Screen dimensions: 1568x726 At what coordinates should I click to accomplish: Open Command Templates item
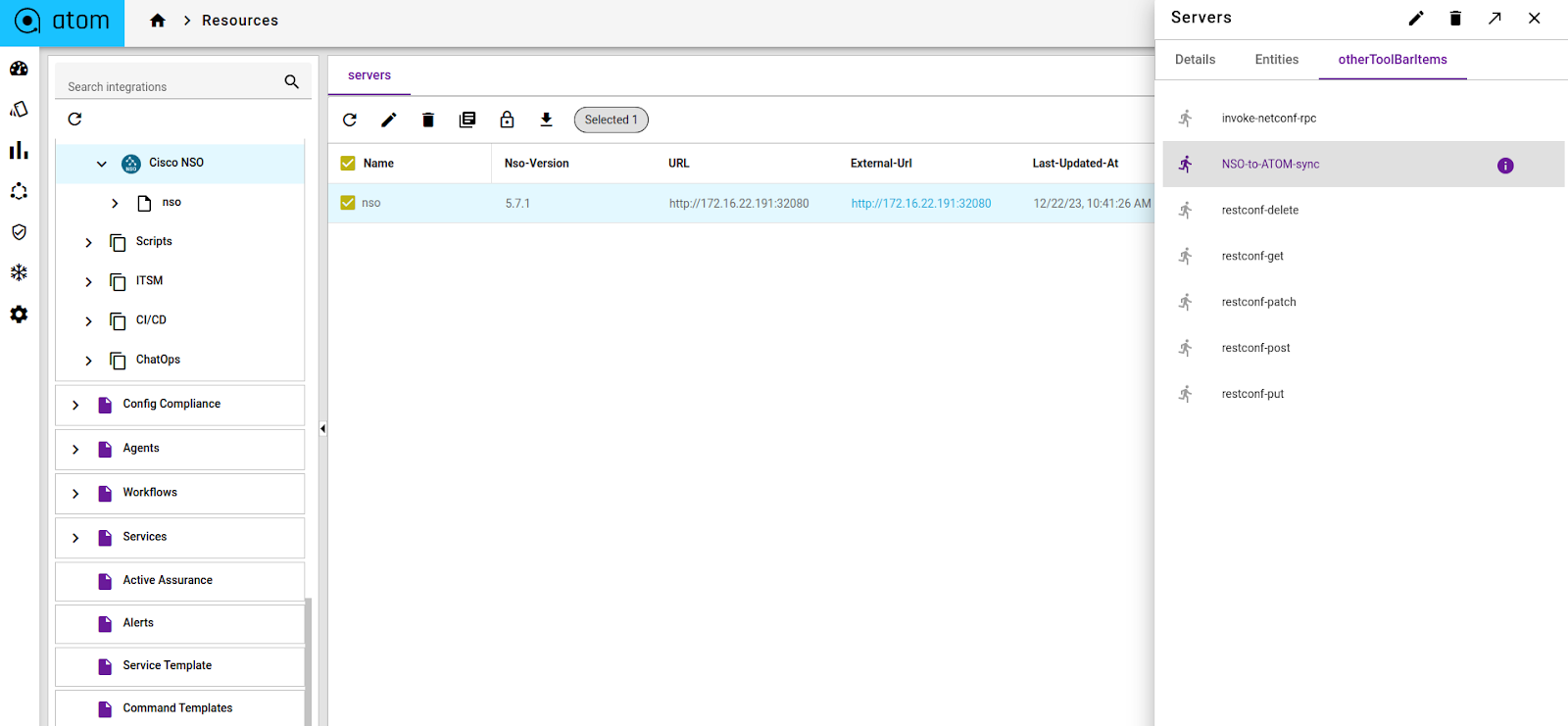pyautogui.click(x=179, y=708)
